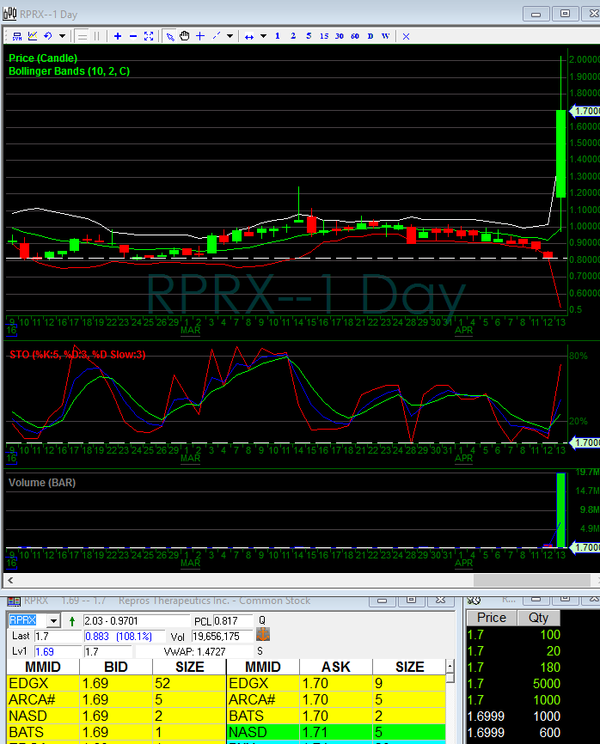Screen dimensions: 600x744
Task: Open the chart studies icon
Action: 31,36
